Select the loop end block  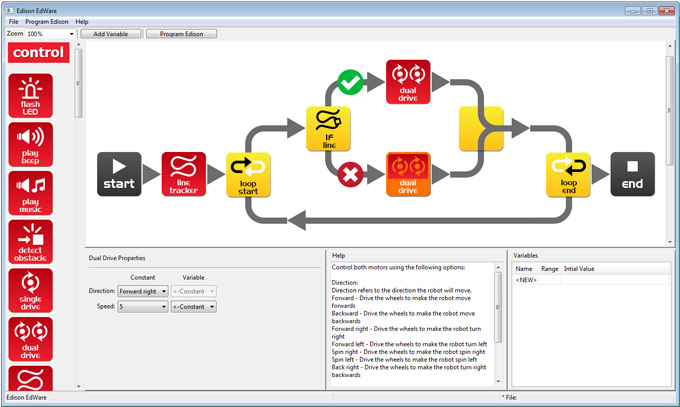[x=568, y=174]
